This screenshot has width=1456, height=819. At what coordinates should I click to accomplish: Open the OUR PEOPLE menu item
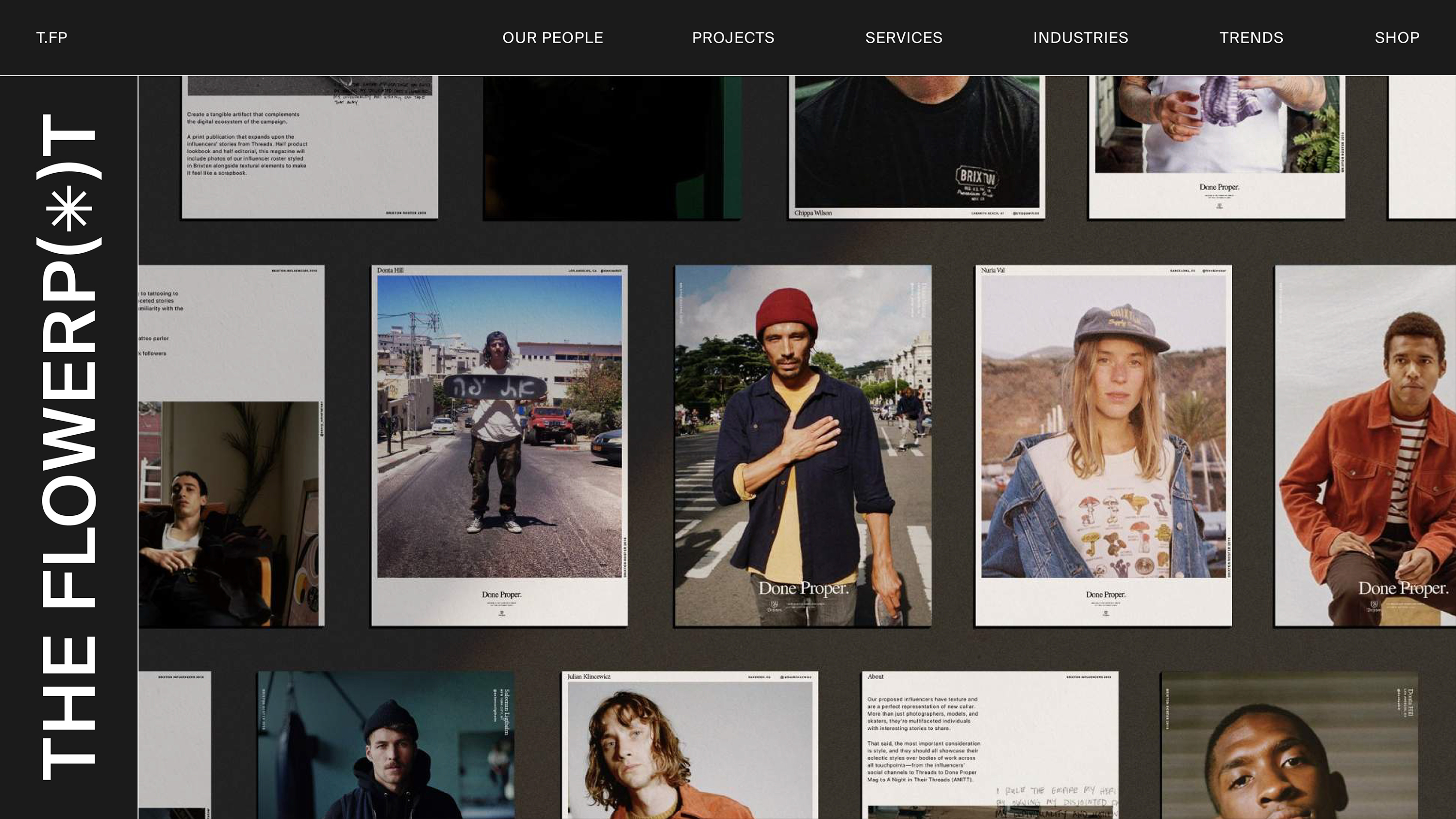click(552, 37)
